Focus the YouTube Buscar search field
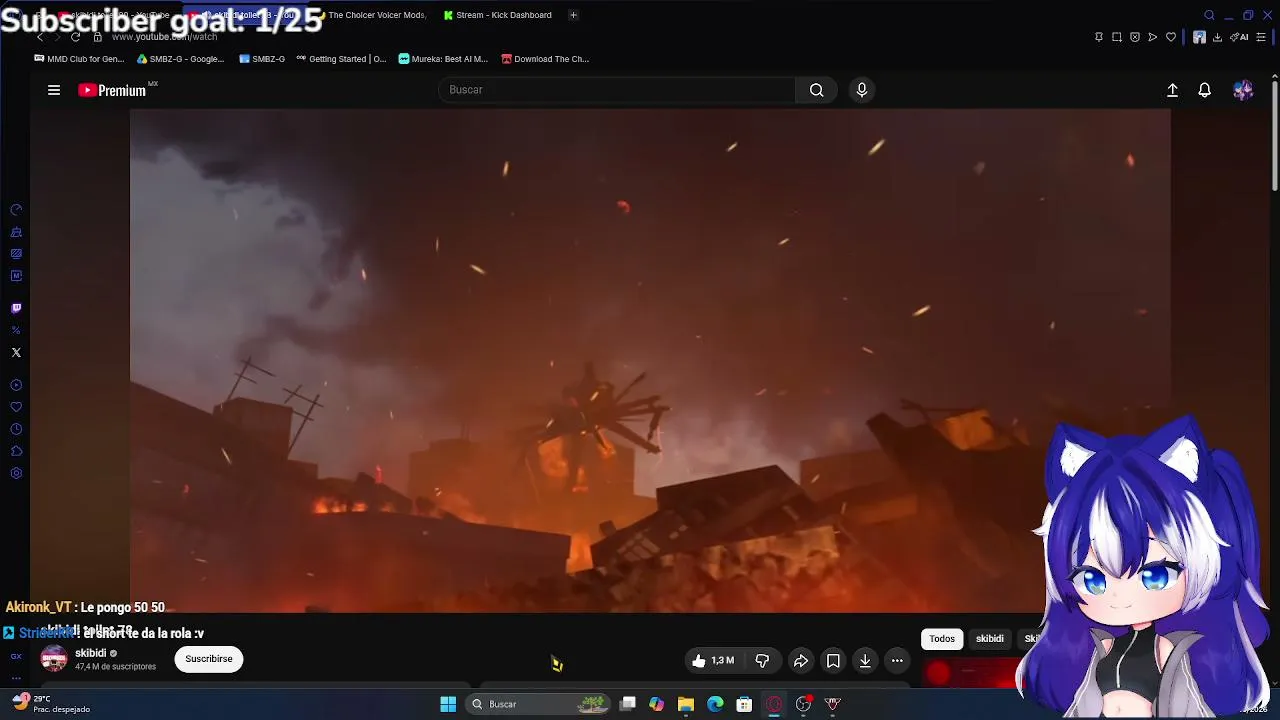 (616, 90)
